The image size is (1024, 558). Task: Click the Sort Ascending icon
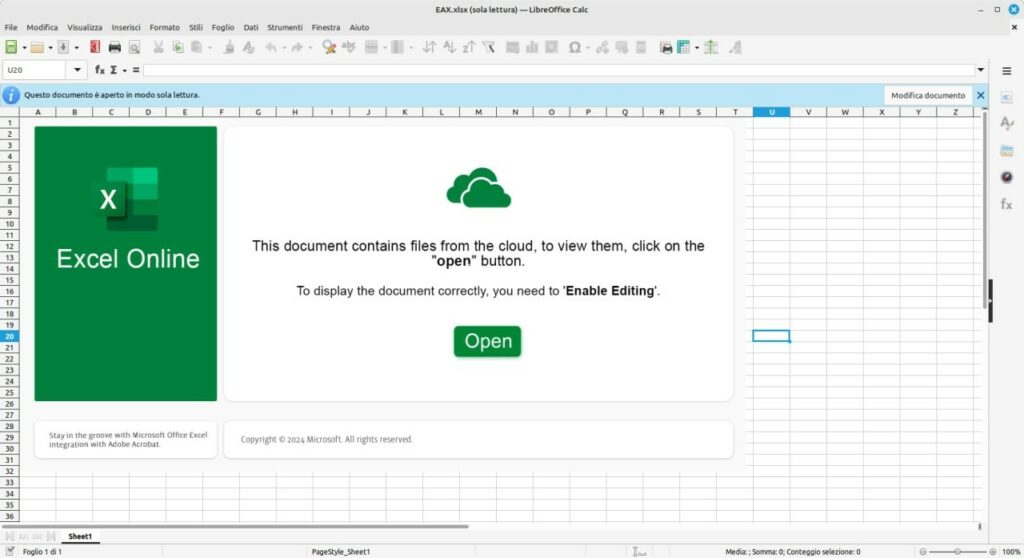[449, 47]
